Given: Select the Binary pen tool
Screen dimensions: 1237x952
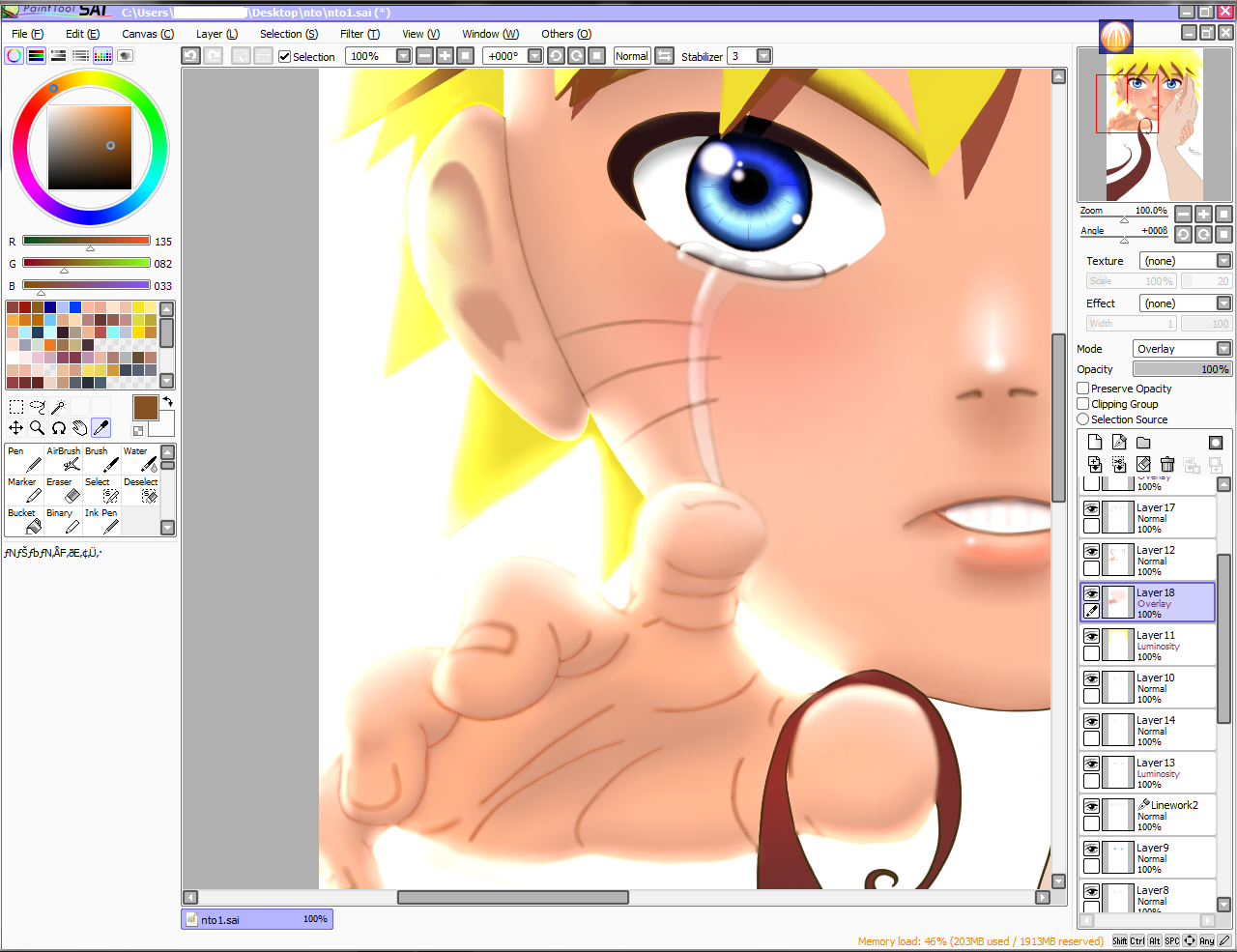Looking at the screenshot, I should coord(63,521).
